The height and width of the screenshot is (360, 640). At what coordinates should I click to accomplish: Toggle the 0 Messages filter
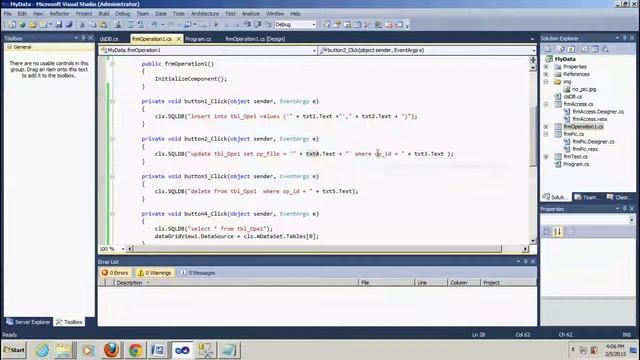coord(198,273)
